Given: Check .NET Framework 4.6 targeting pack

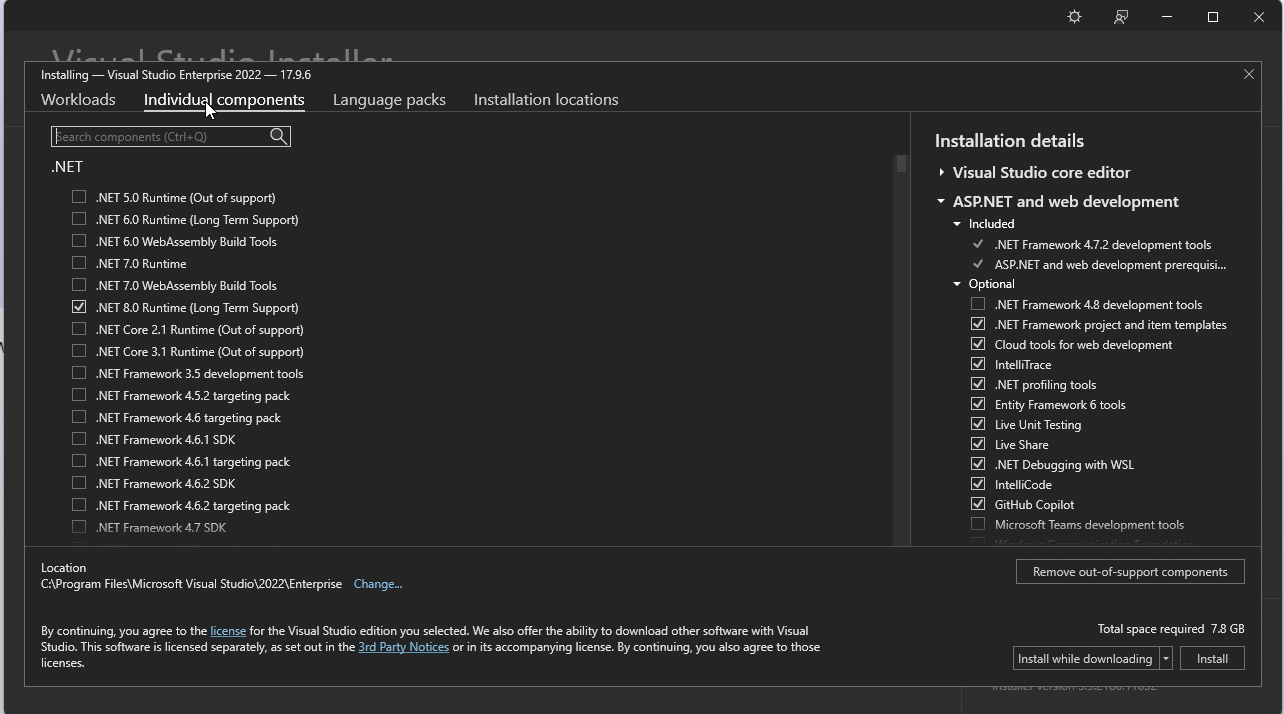Looking at the screenshot, I should (x=79, y=417).
